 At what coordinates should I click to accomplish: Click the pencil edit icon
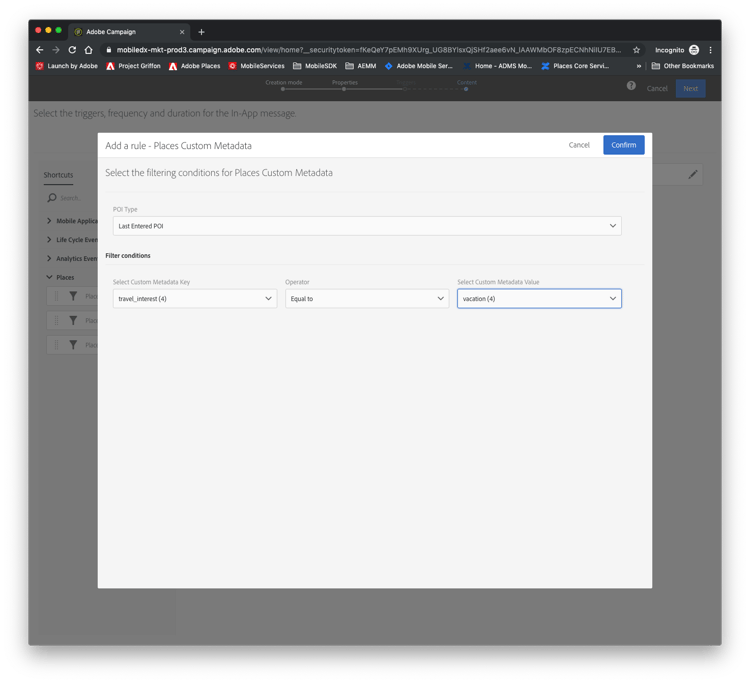(693, 175)
